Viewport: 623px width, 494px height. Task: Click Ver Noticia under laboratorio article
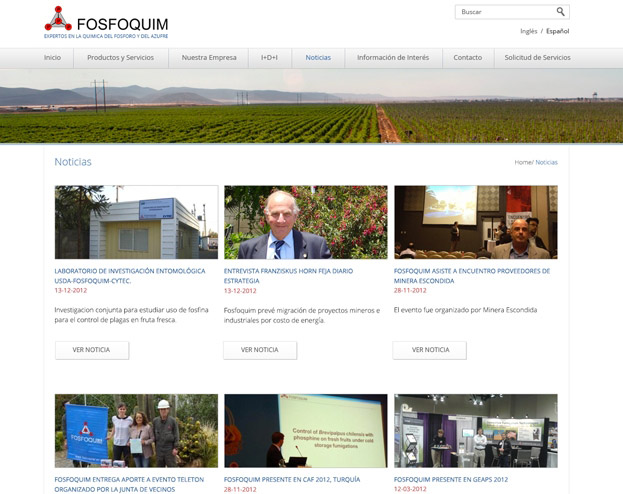(x=92, y=350)
